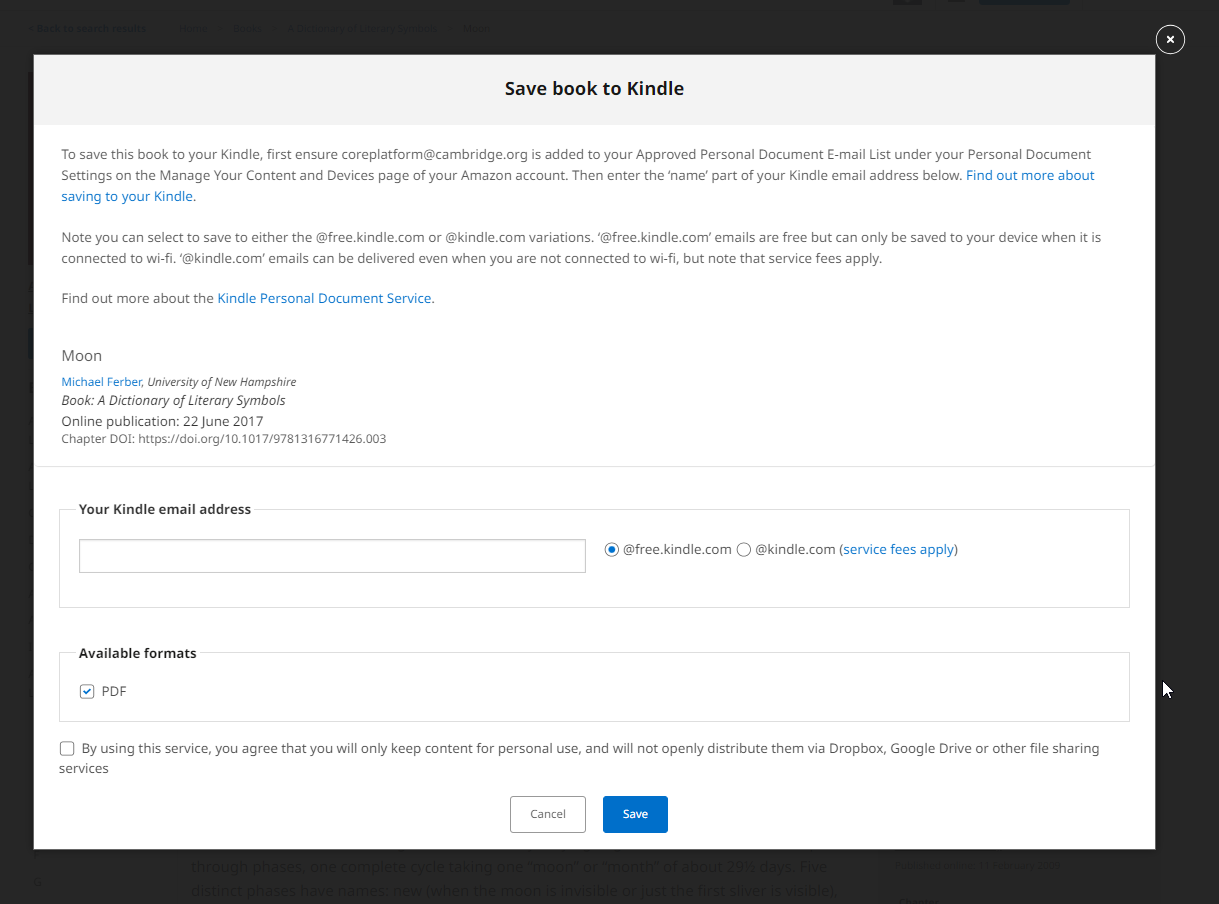Click the '@free.kindle.com' label text
This screenshot has width=1219, height=904.
(677, 549)
